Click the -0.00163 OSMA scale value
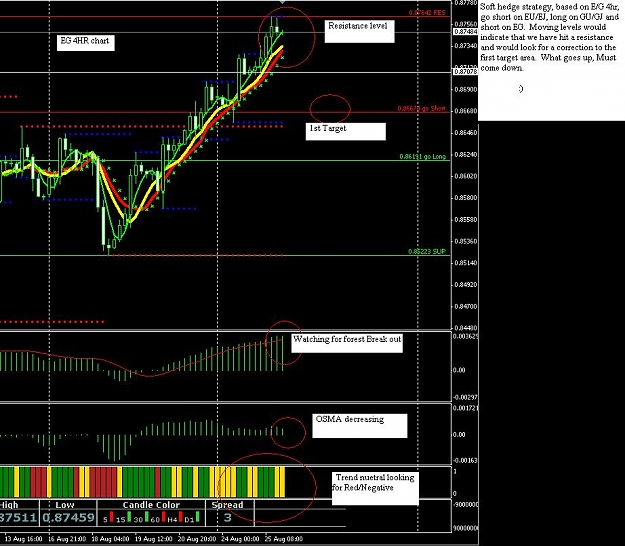This screenshot has width=625, height=546. click(466, 460)
